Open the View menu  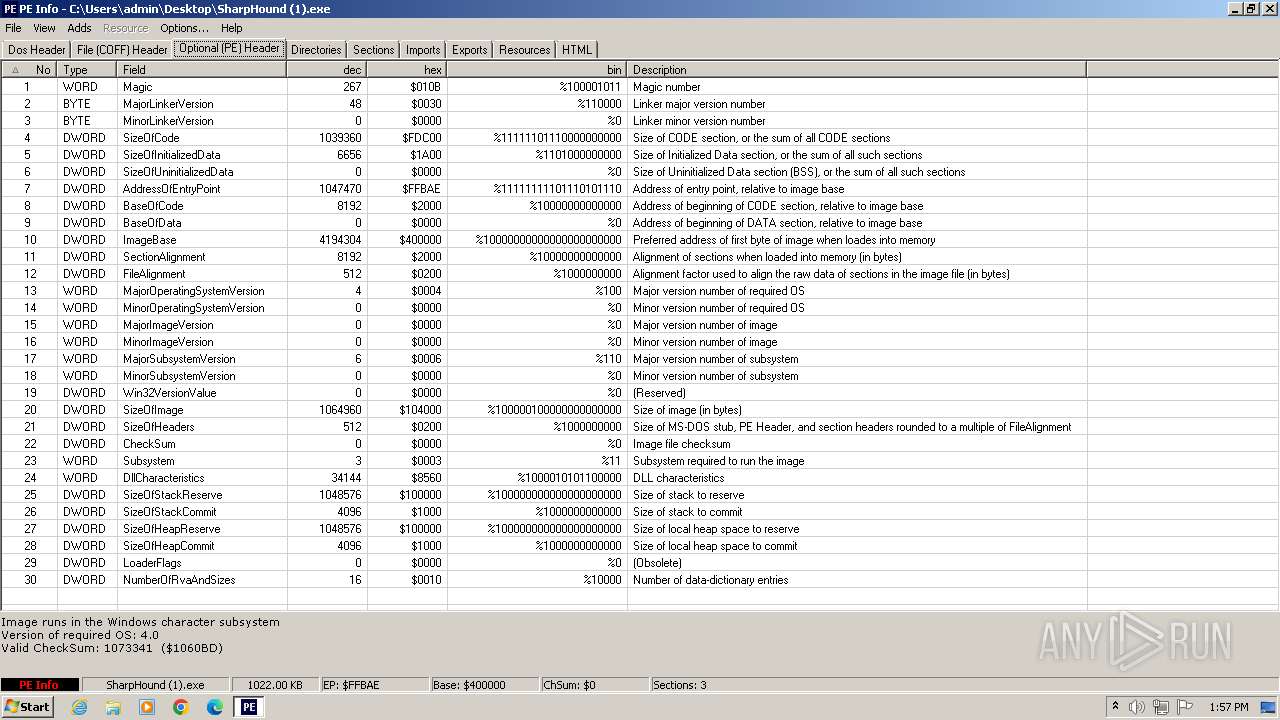tap(44, 28)
